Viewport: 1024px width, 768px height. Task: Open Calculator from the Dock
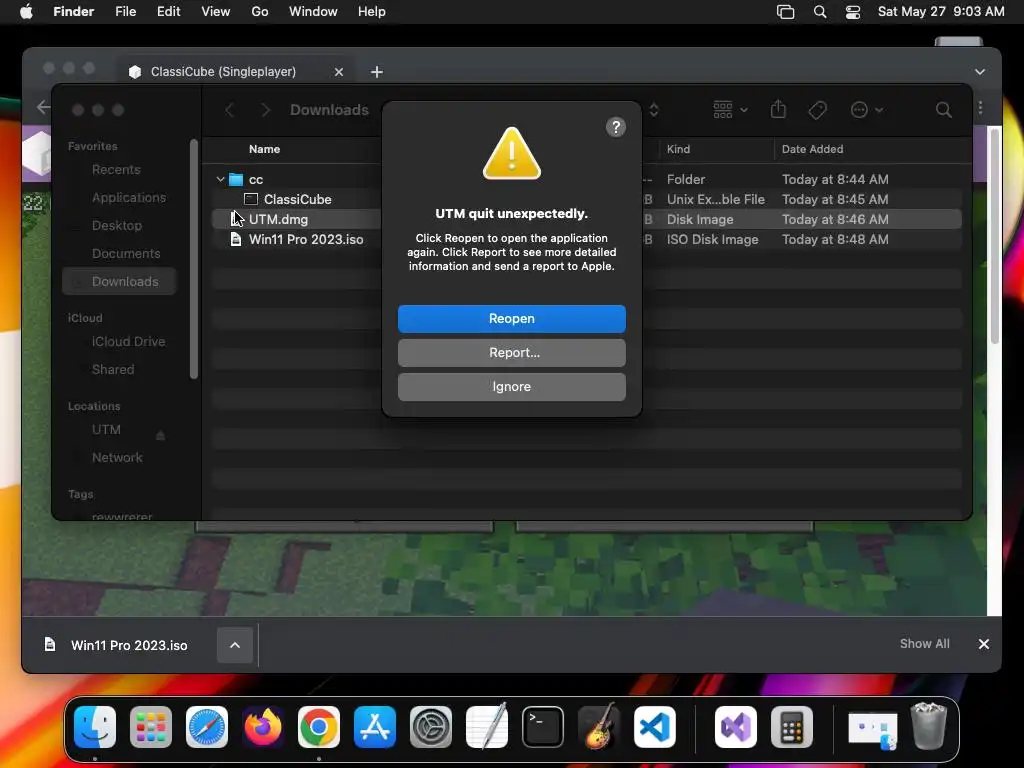792,727
